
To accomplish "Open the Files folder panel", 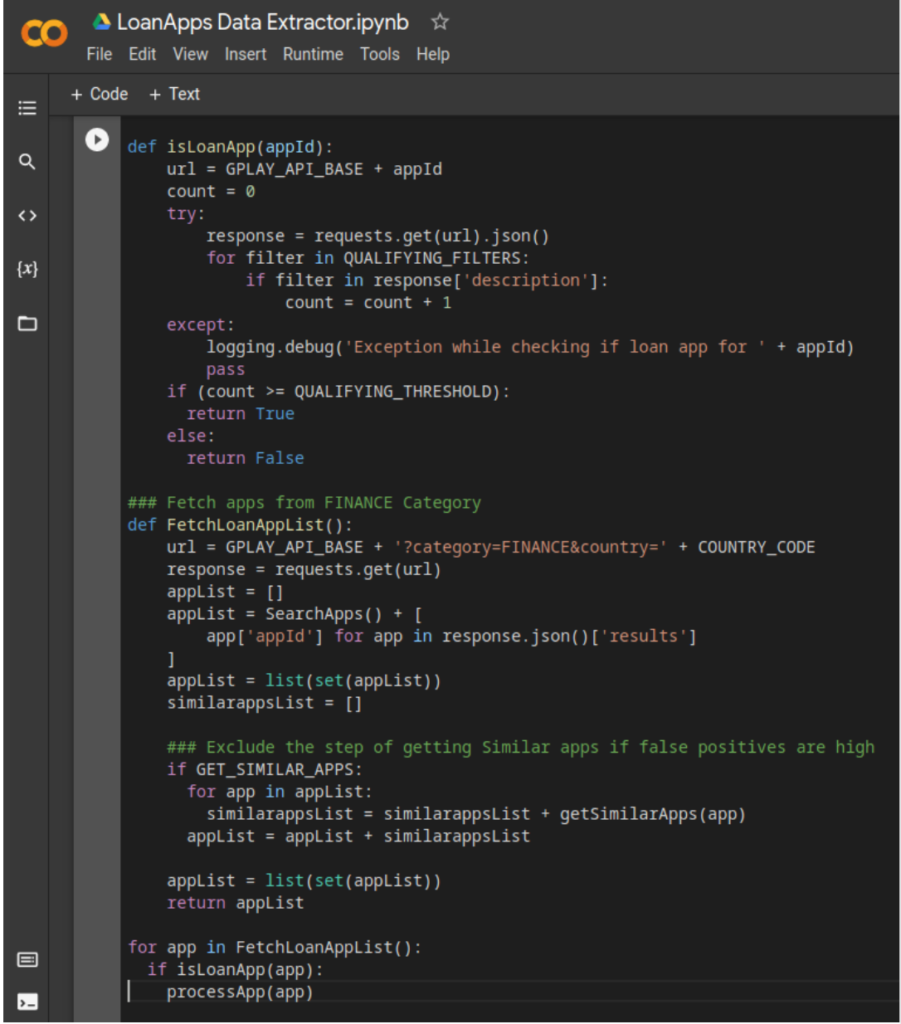I will coord(27,323).
